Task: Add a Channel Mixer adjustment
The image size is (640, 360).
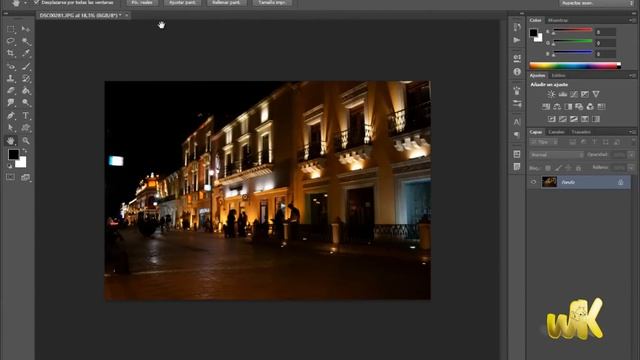Action: tap(590, 107)
